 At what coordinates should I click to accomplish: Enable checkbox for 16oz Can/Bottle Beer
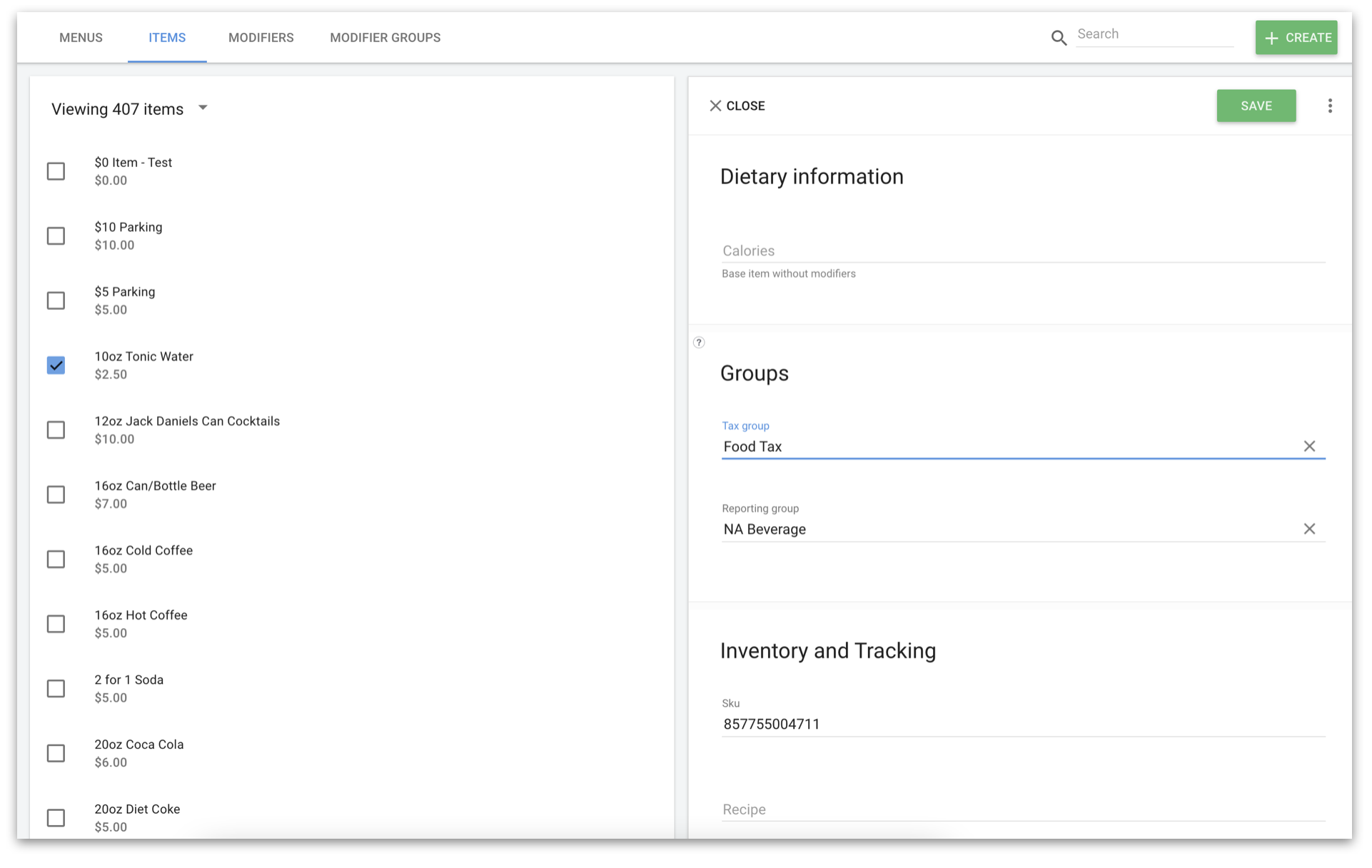coord(56,494)
